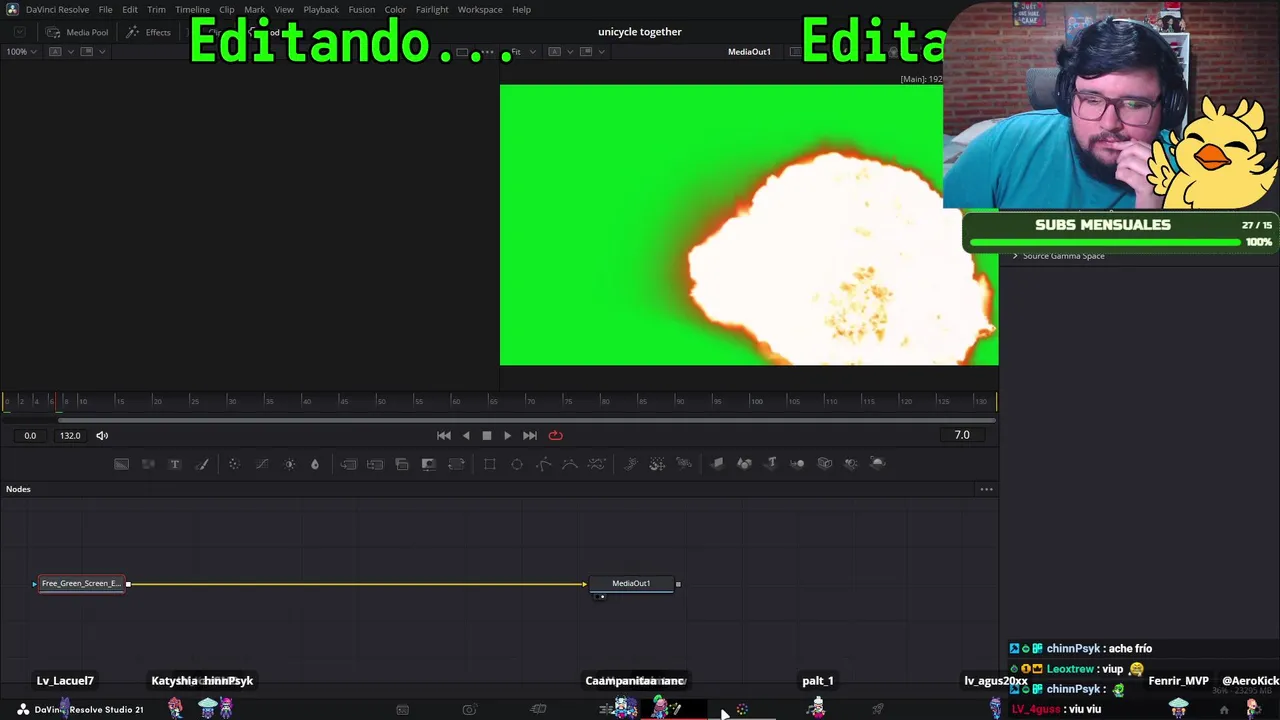Click the render end frame field 132.0
The image size is (1280, 720).
70,435
